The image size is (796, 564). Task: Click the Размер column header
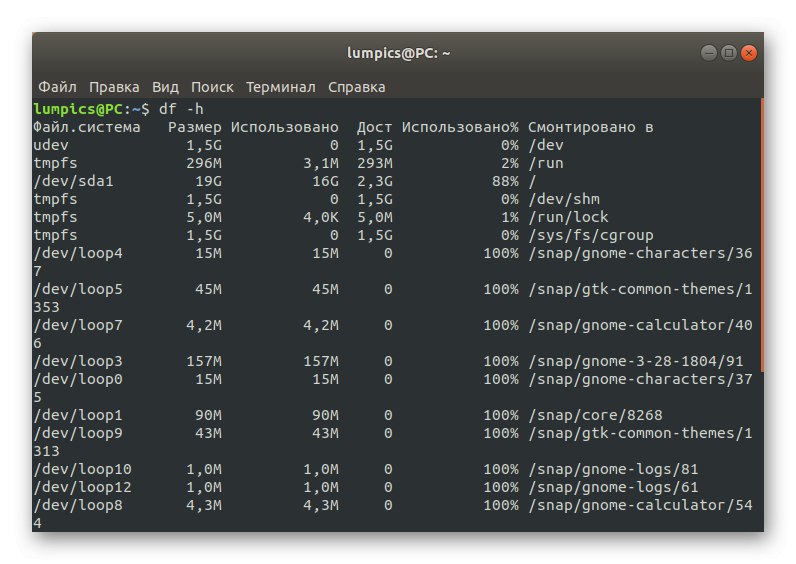[x=194, y=127]
